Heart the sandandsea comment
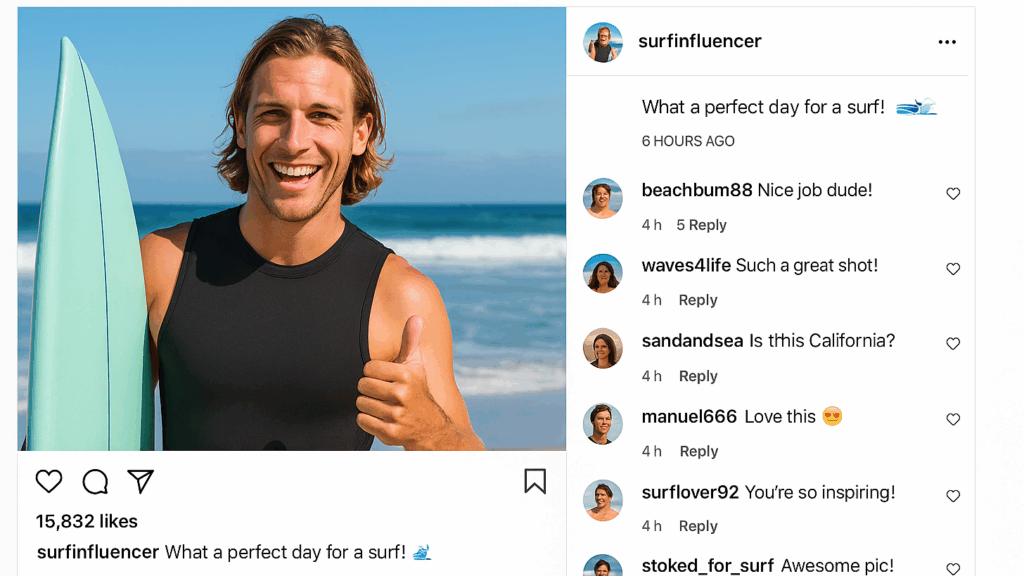The image size is (1024, 576). (x=953, y=344)
